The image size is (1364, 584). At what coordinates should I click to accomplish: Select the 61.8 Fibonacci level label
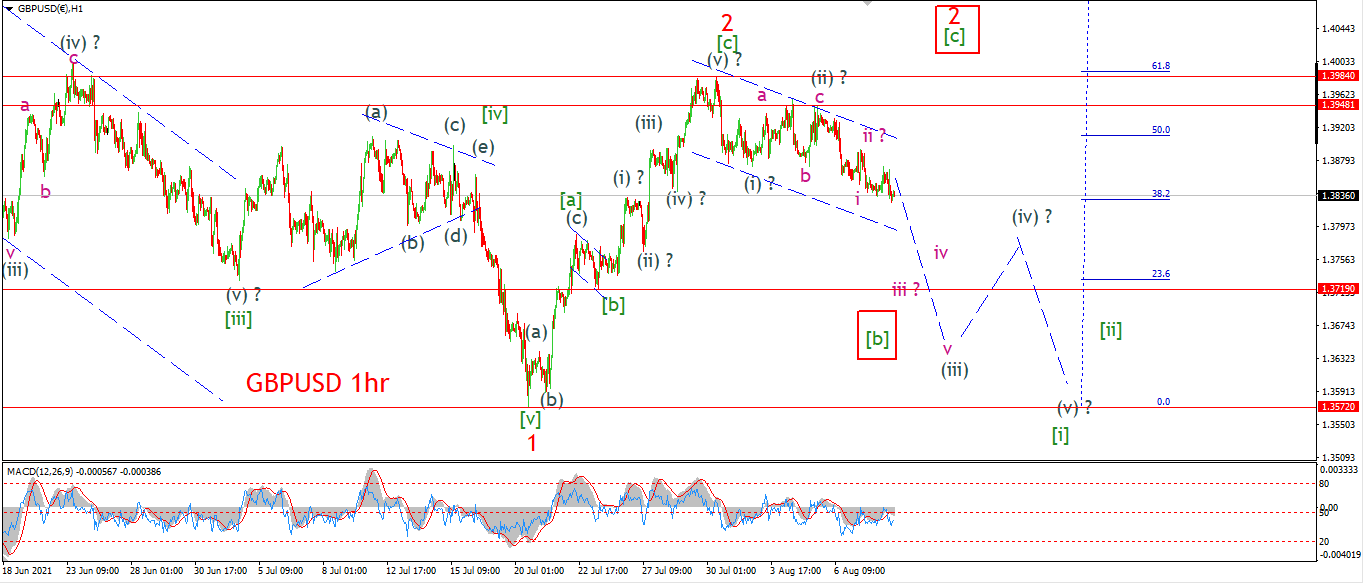point(1160,66)
